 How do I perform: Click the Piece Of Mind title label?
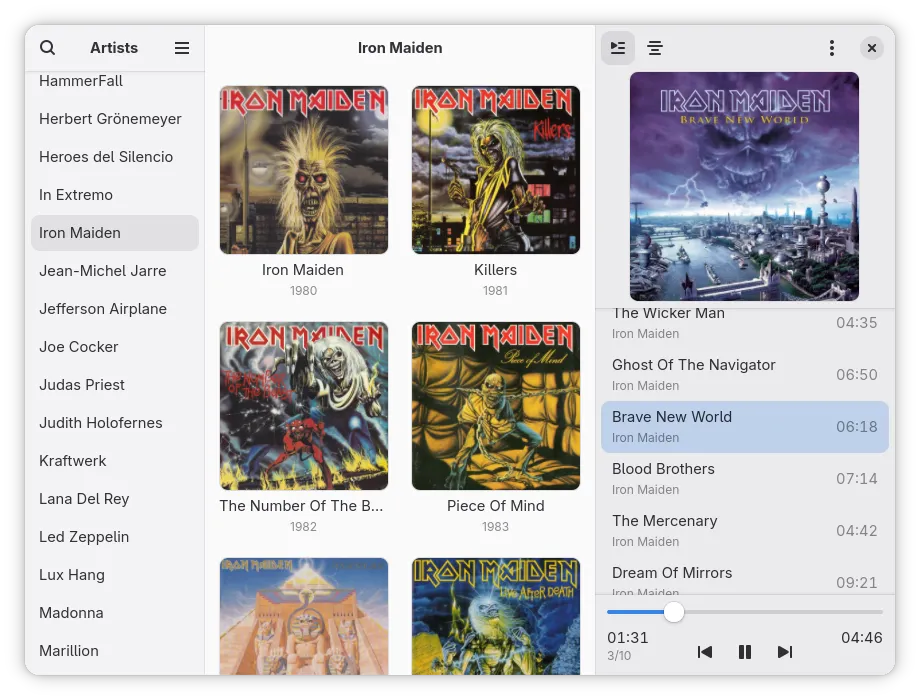pyautogui.click(x=496, y=506)
